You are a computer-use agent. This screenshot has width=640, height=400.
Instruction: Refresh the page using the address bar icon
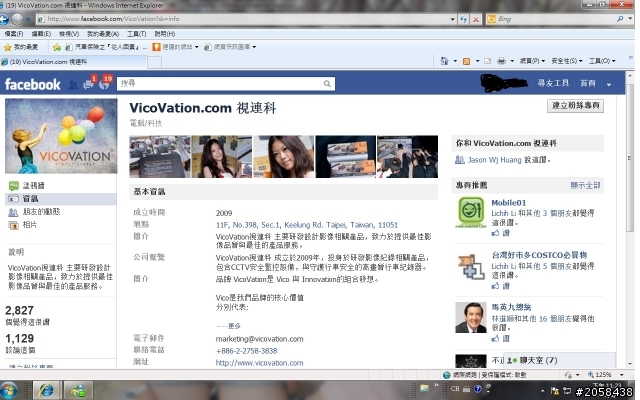coord(464,19)
